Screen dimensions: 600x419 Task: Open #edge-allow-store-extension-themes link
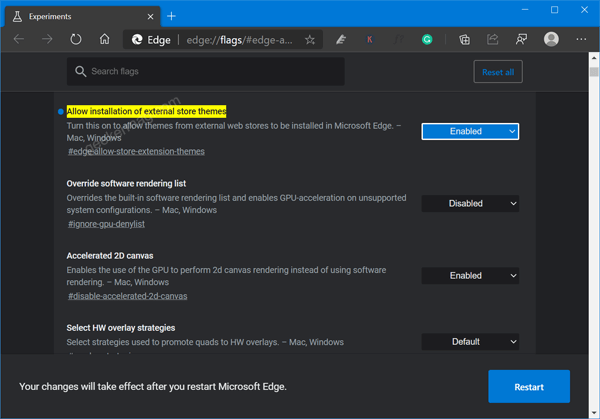coord(136,152)
